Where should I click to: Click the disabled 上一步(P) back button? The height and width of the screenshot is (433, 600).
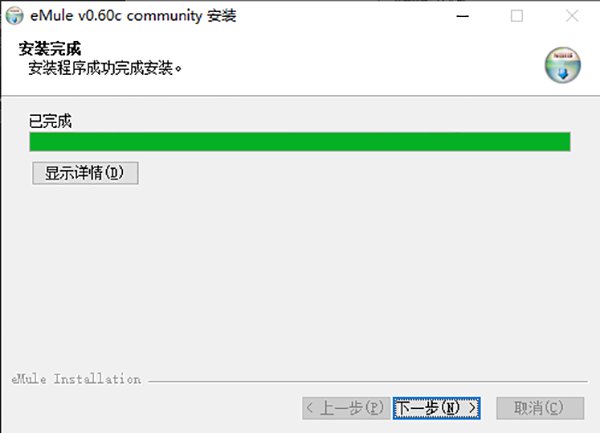[346, 408]
